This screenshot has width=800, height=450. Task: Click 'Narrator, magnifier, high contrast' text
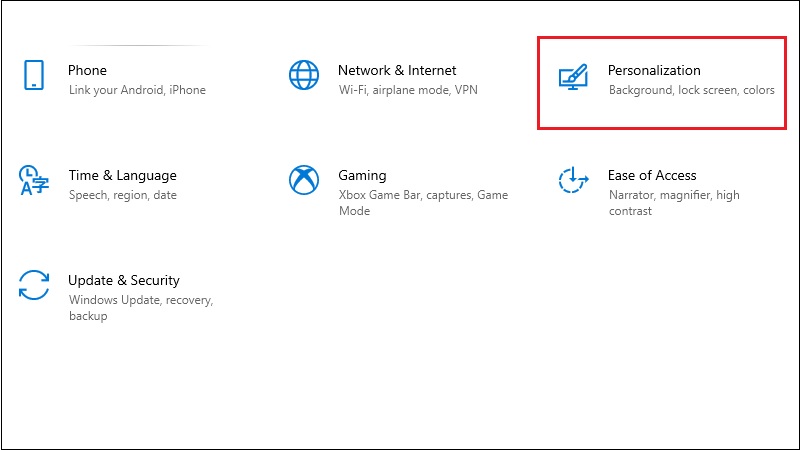click(674, 203)
